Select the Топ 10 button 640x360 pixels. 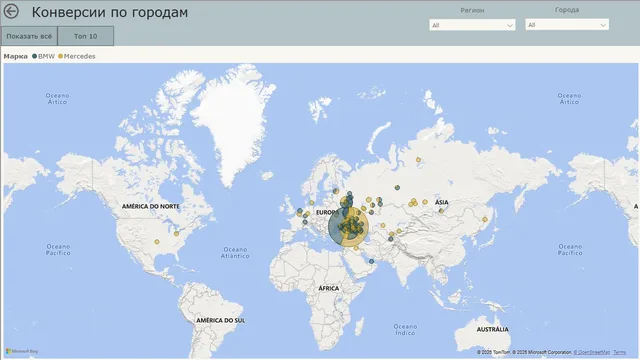tap(86, 36)
